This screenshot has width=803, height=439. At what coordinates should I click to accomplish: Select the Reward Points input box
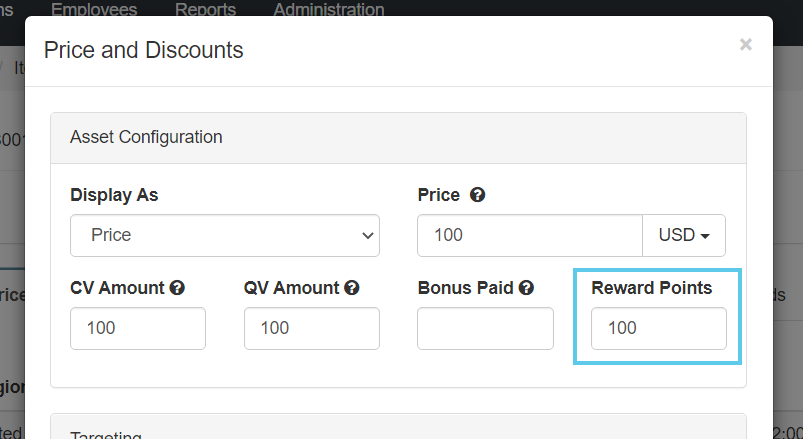(x=658, y=328)
